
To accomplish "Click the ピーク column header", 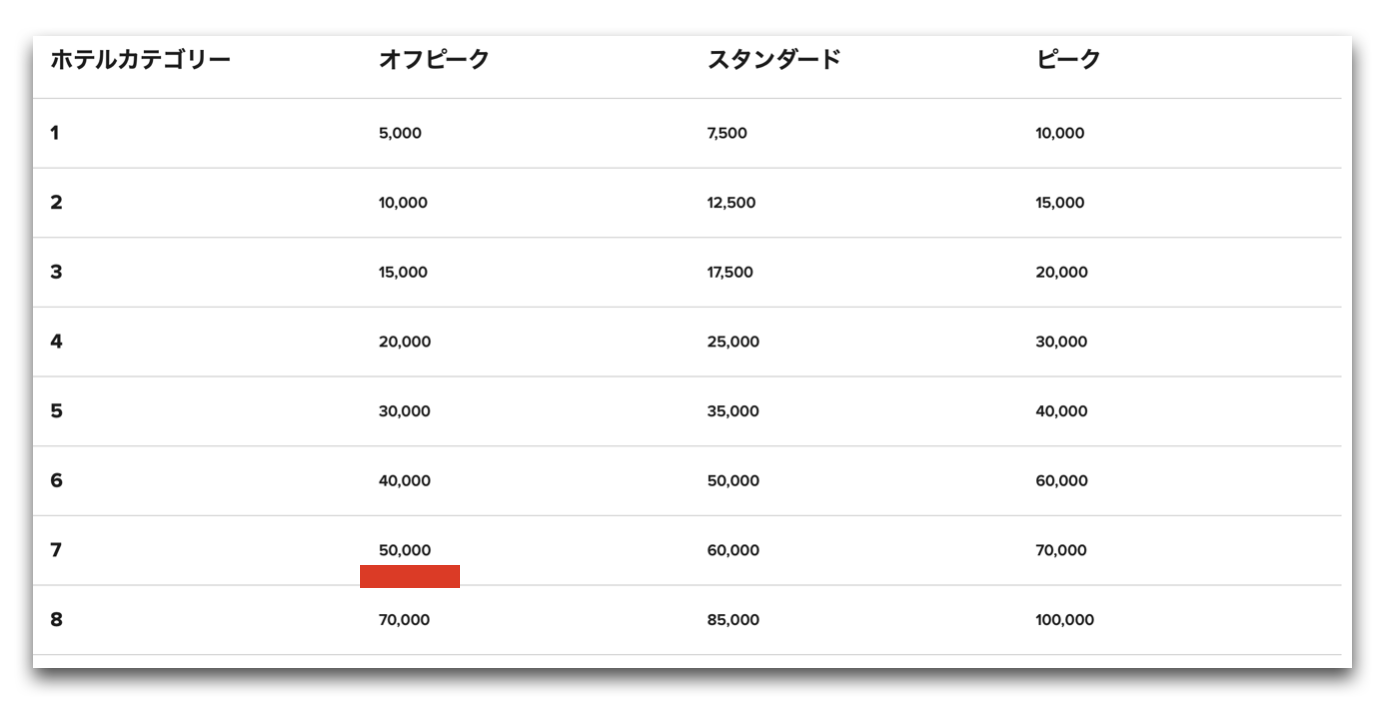I will (x=1068, y=60).
